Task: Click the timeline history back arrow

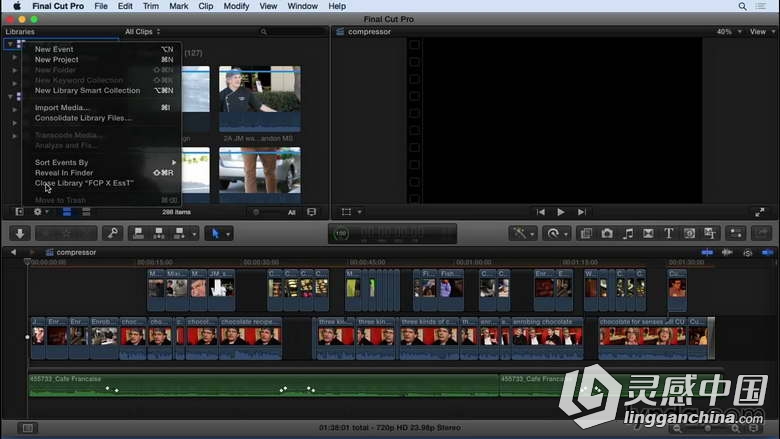Action: click(x=13, y=252)
